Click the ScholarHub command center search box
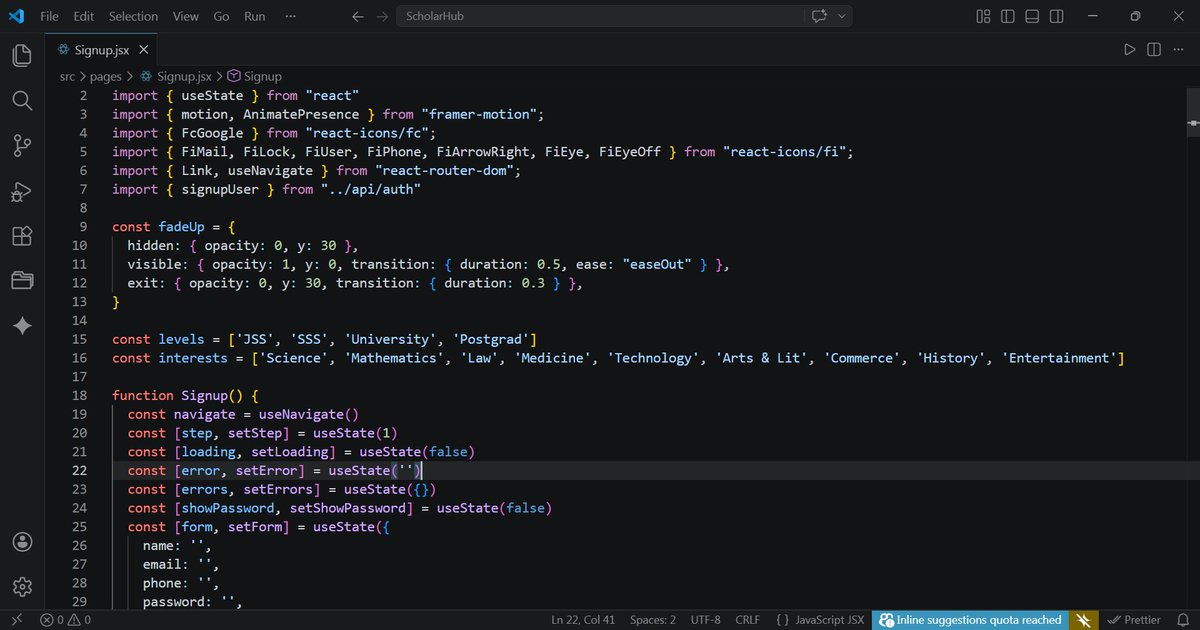Viewport: 1200px width, 630px height. (598, 16)
